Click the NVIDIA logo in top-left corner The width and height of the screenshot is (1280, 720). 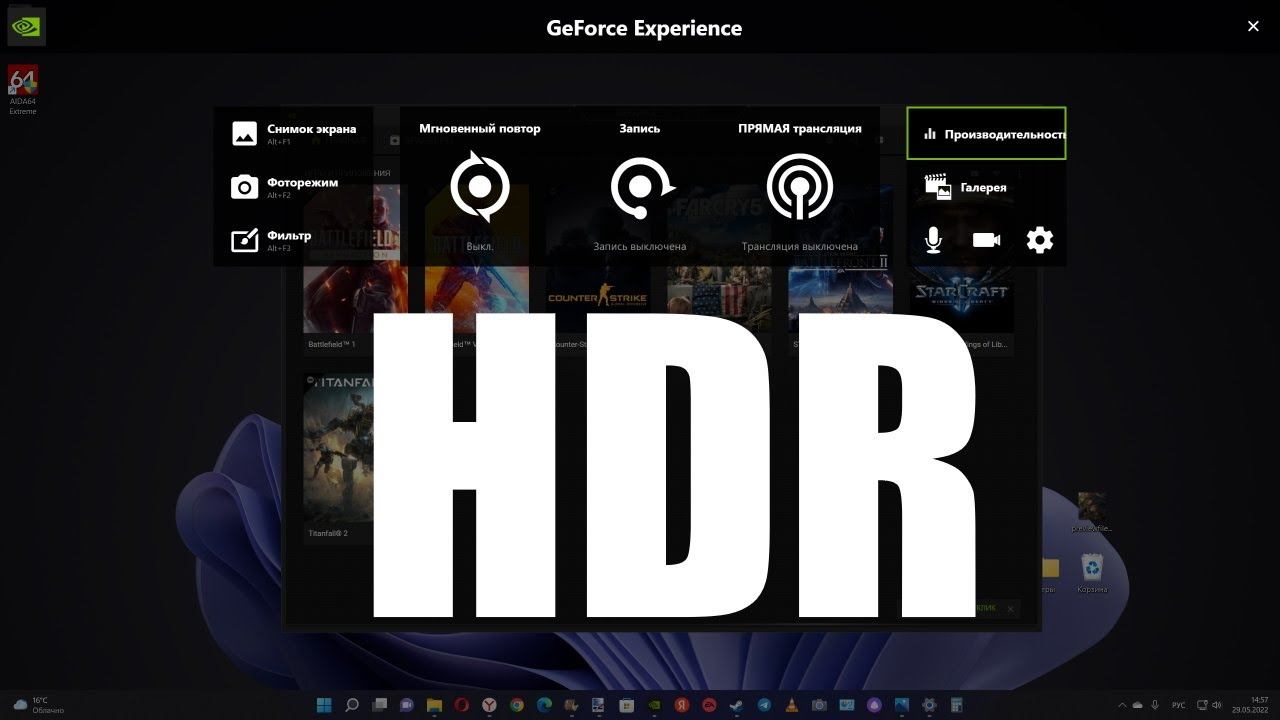(x=26, y=27)
